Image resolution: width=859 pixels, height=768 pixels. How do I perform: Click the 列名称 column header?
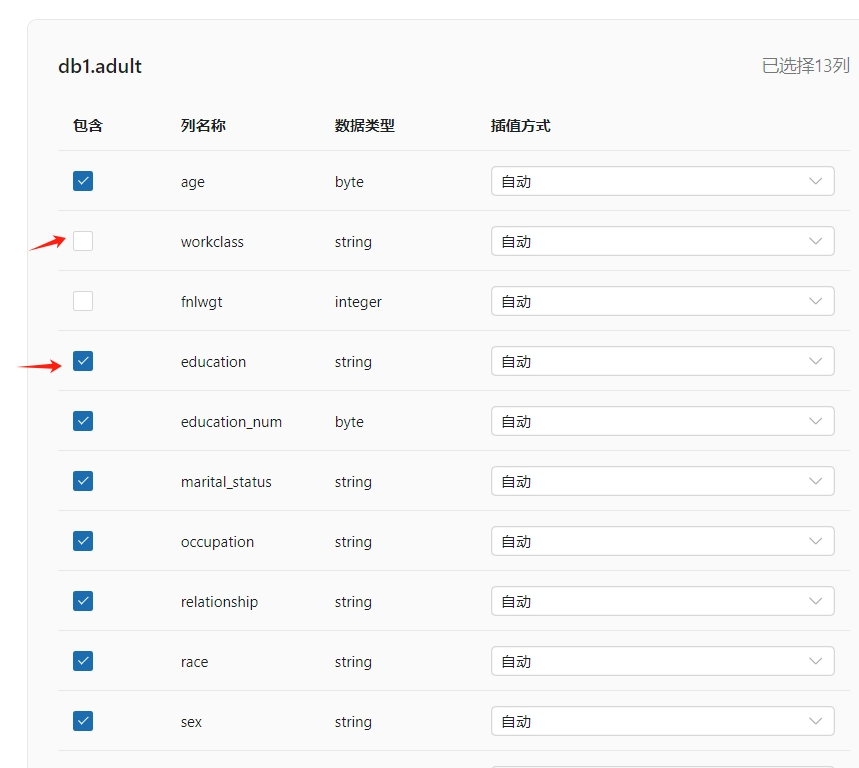click(203, 125)
